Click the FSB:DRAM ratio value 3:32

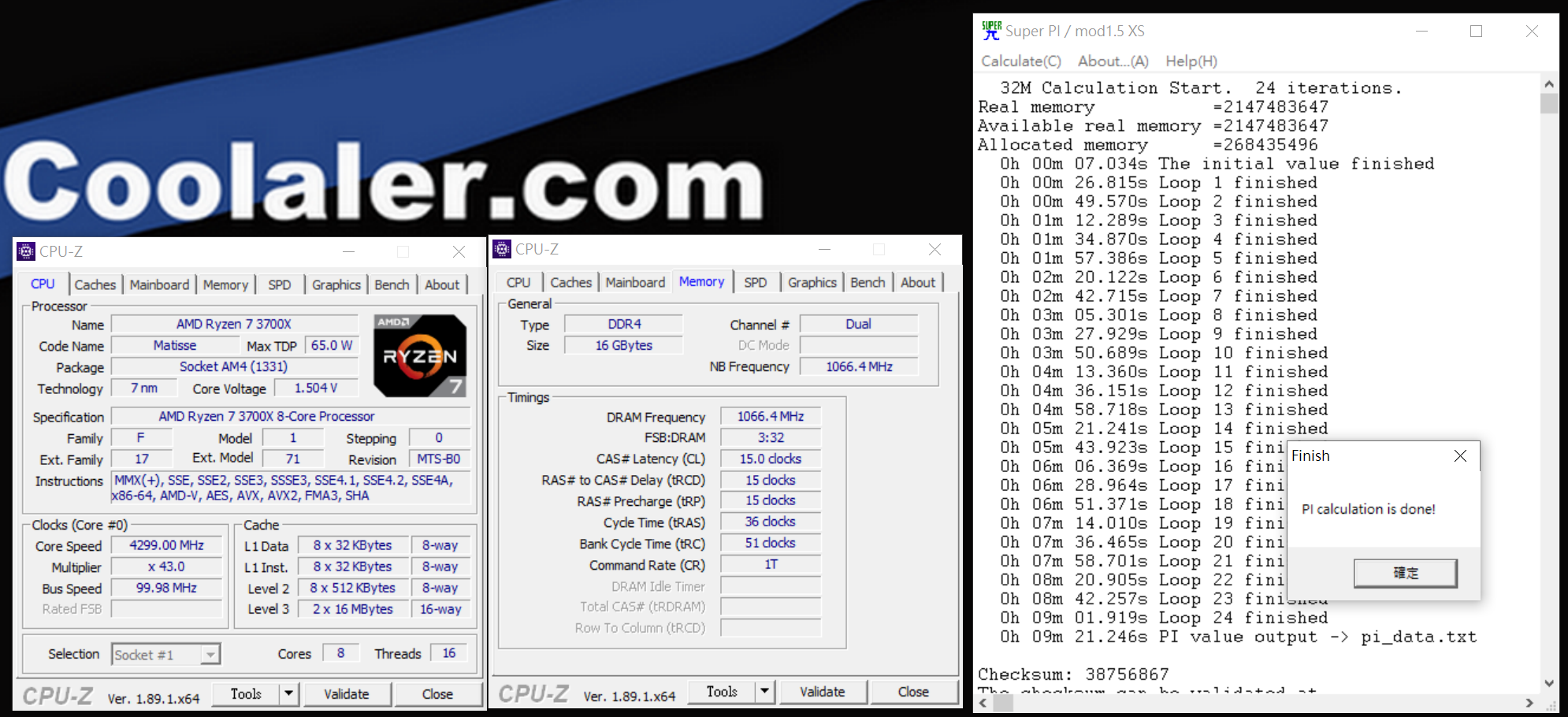(x=771, y=437)
